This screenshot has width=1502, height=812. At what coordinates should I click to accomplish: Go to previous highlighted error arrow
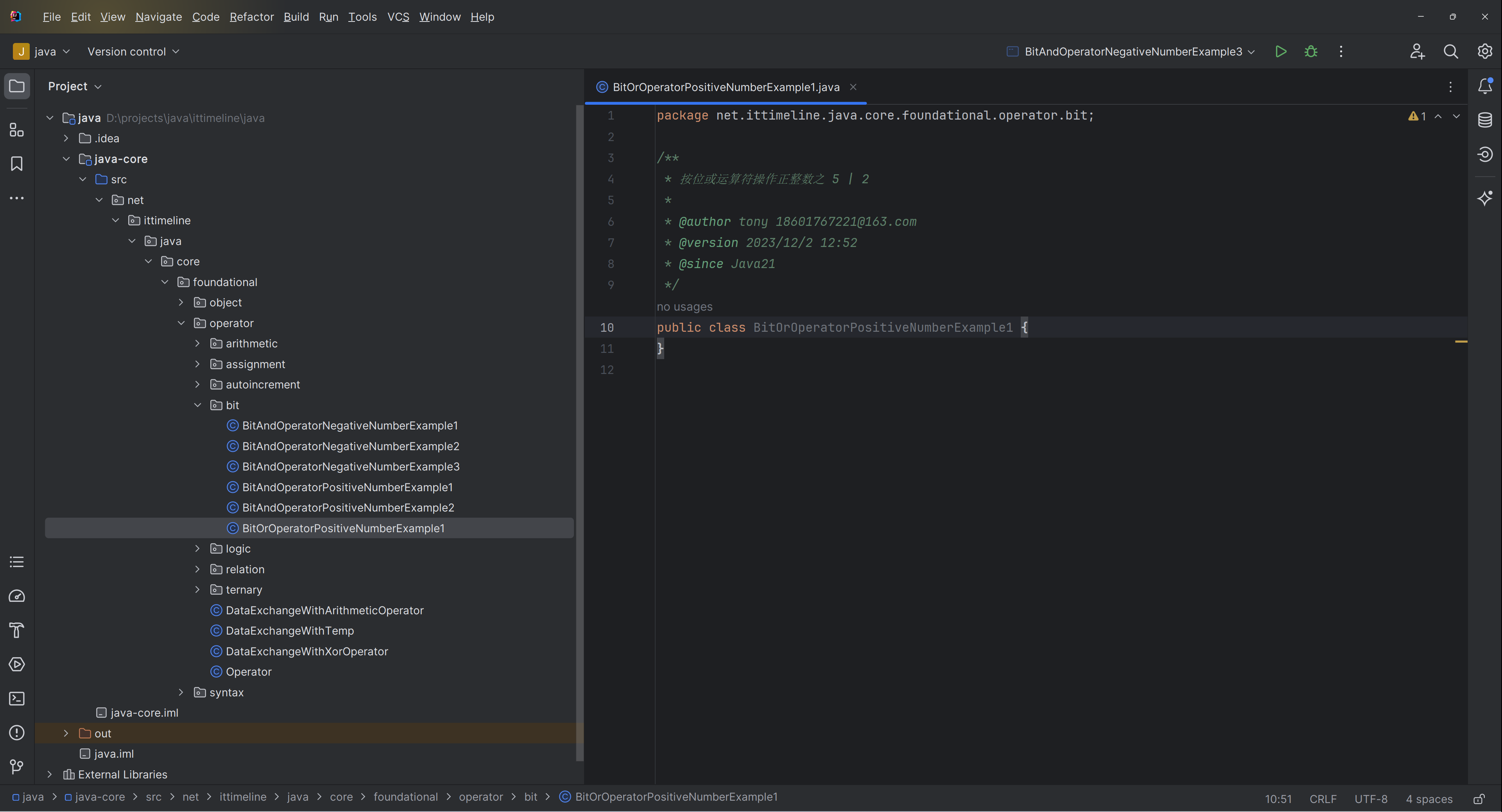tap(1438, 116)
